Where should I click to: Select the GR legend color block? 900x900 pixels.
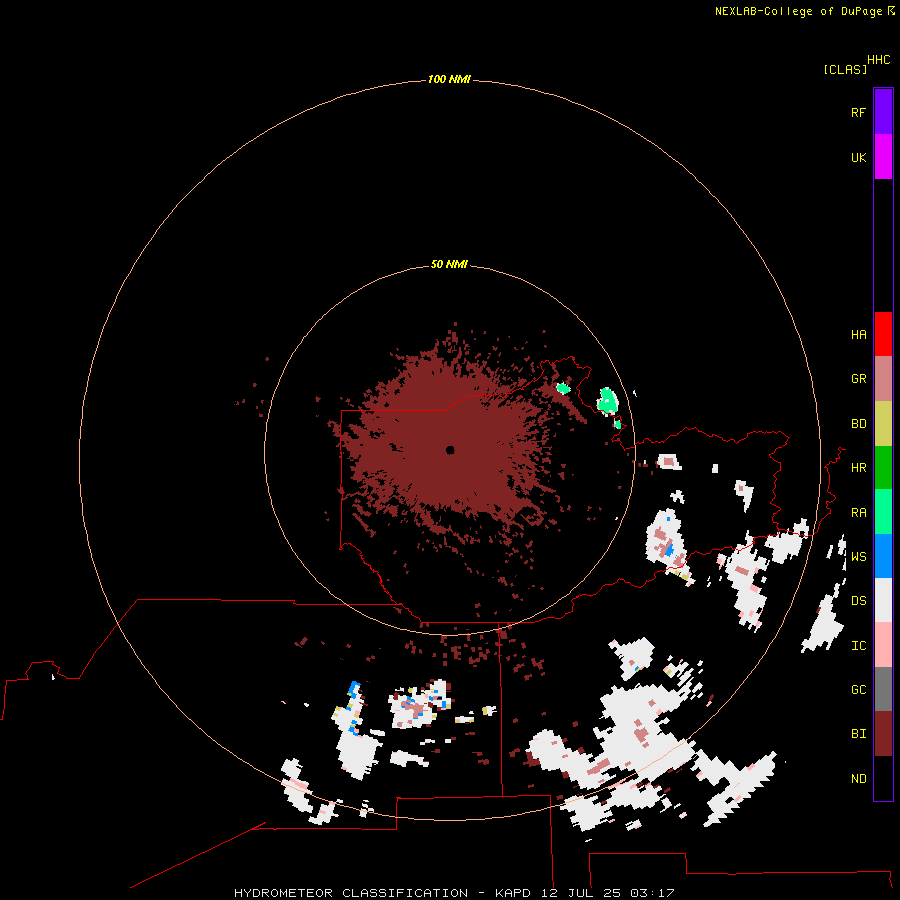pyautogui.click(x=883, y=379)
